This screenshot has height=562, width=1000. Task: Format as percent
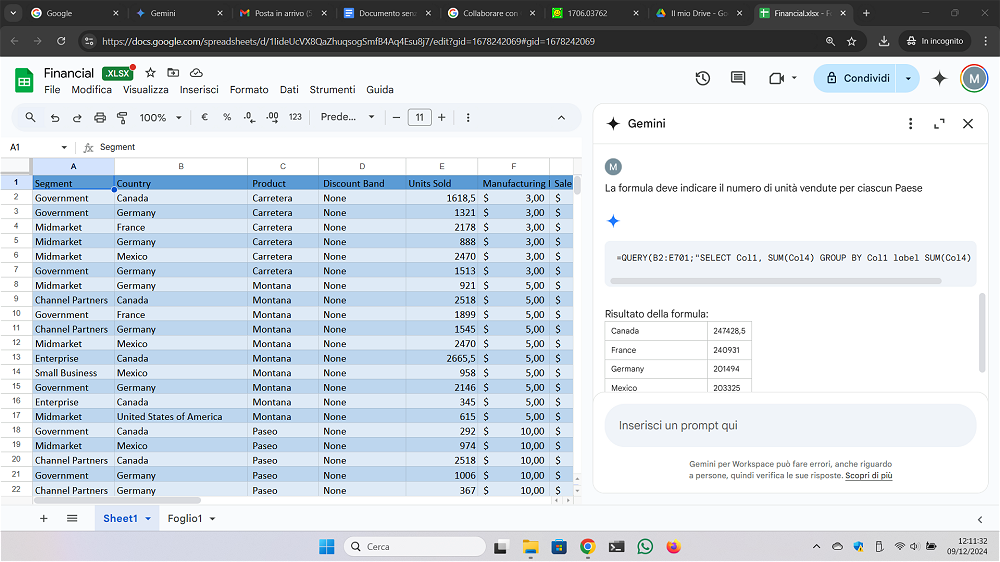click(x=227, y=117)
